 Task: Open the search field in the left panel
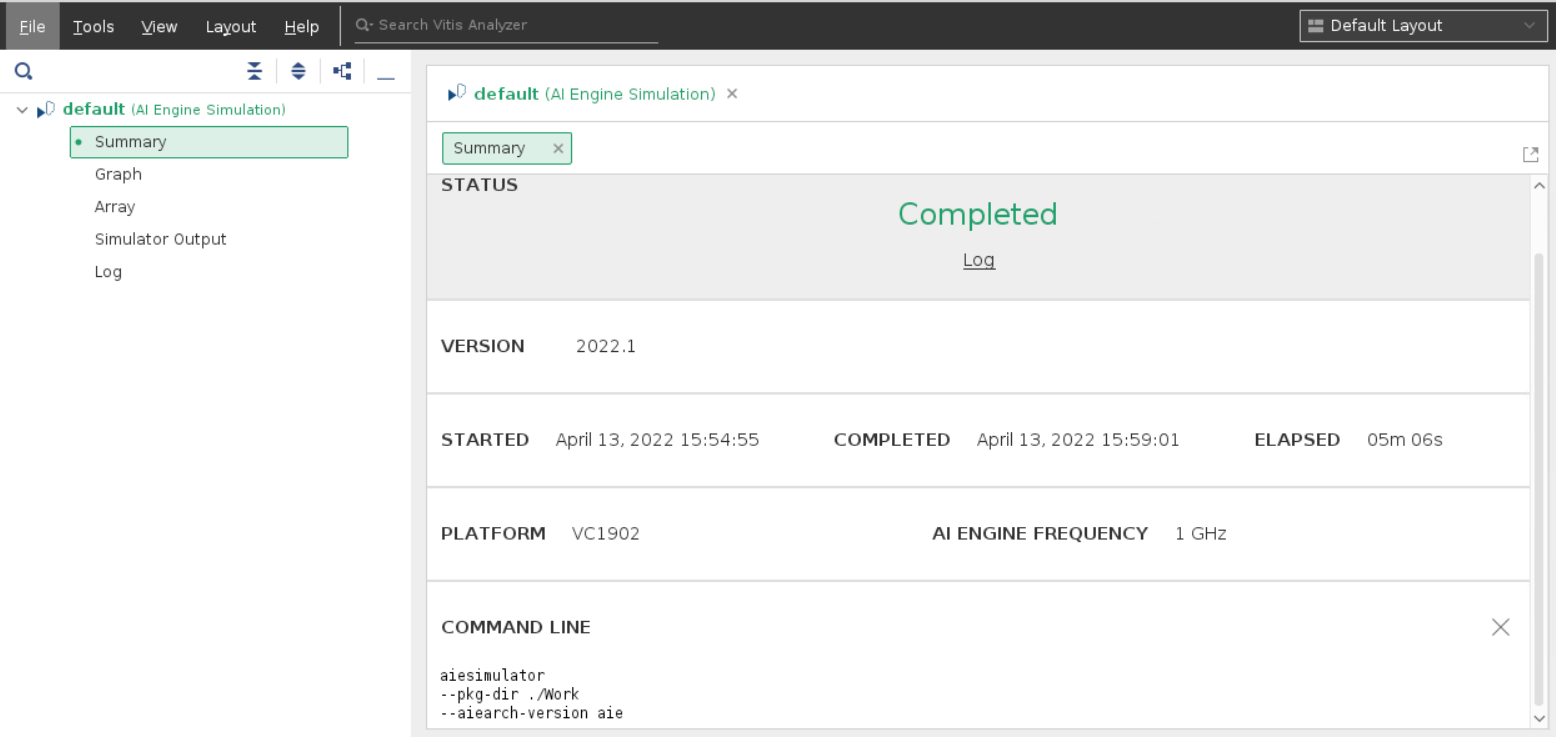pos(23,71)
